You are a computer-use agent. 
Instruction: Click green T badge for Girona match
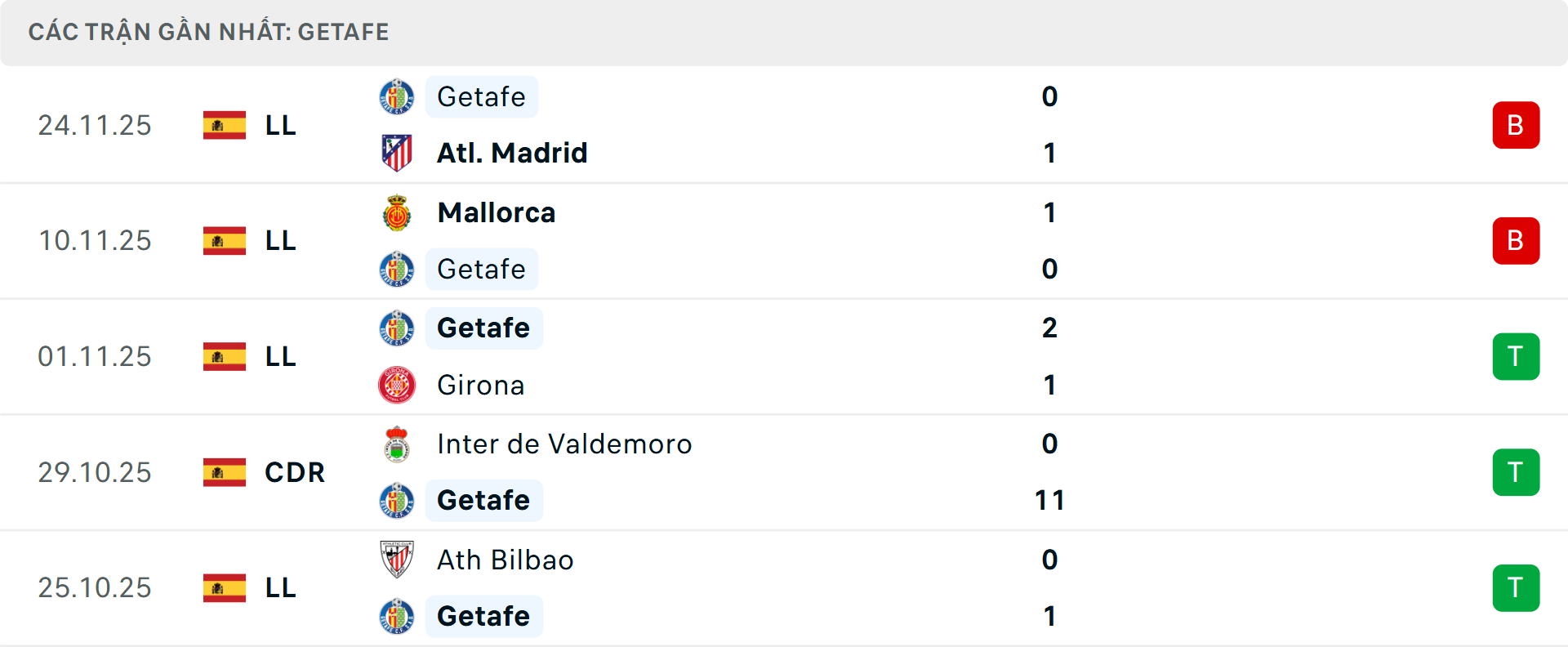click(x=1515, y=357)
